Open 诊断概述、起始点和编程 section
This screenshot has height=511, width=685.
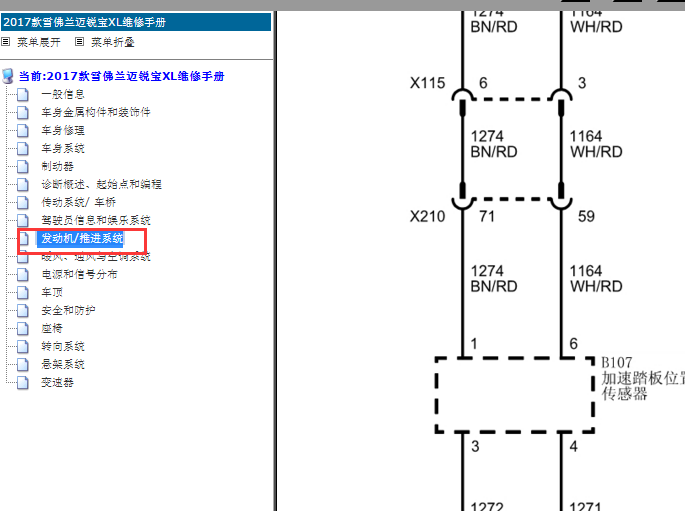pyautogui.click(x=101, y=184)
